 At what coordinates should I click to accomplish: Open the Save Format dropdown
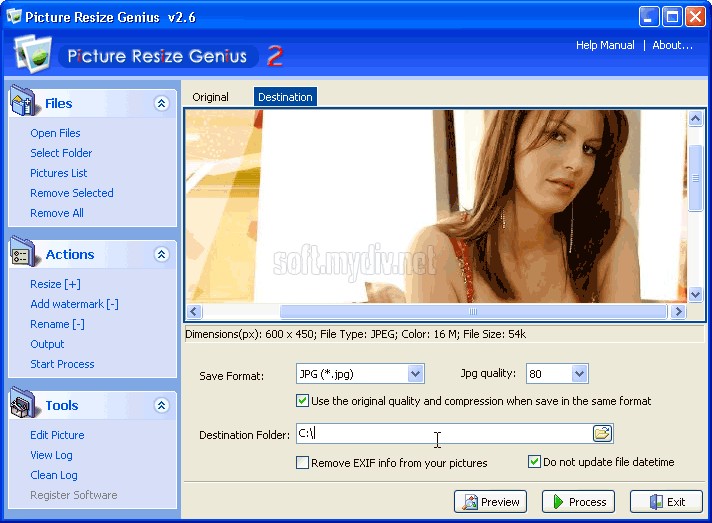[415, 374]
